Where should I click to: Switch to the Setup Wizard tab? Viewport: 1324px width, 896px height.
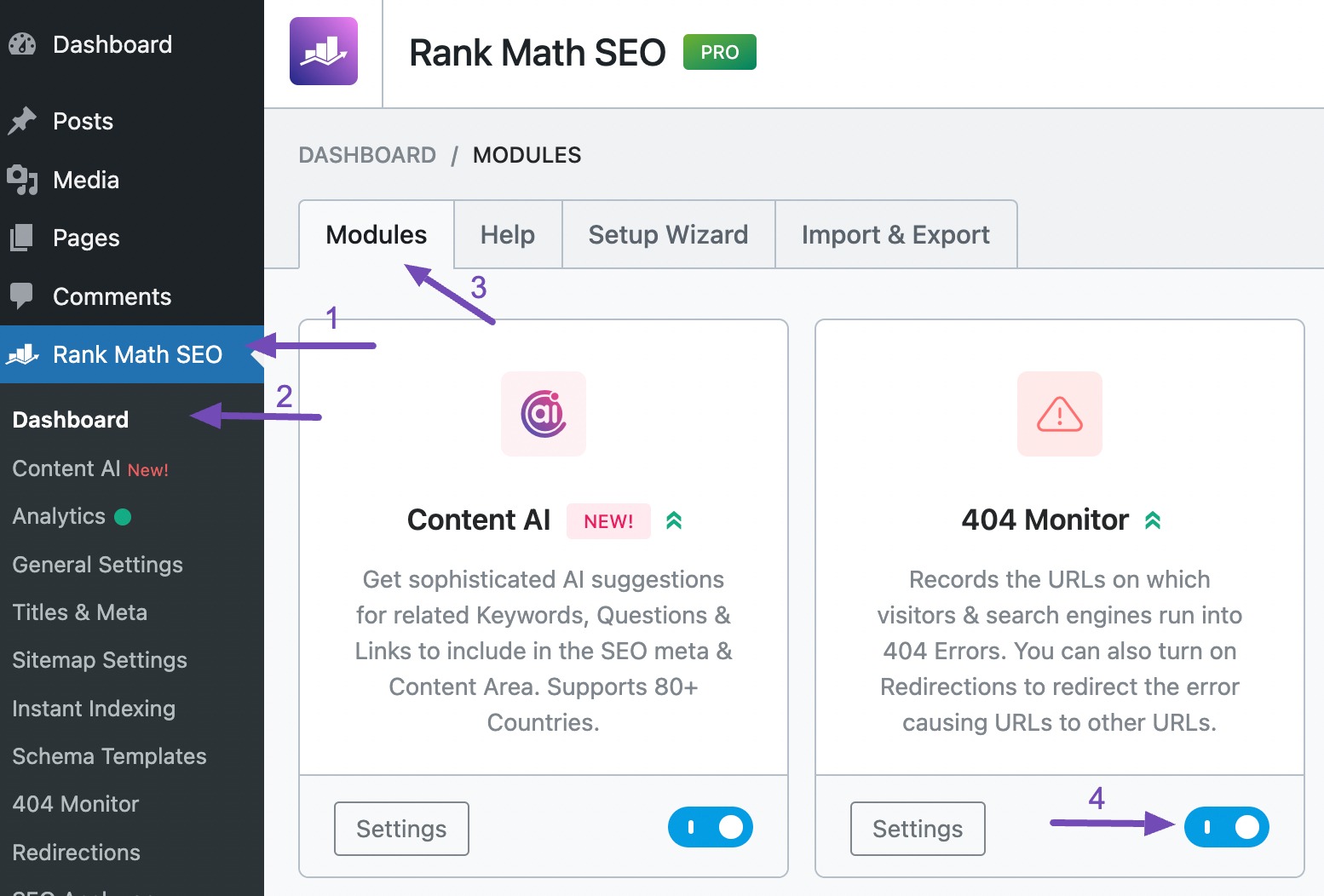tap(667, 234)
